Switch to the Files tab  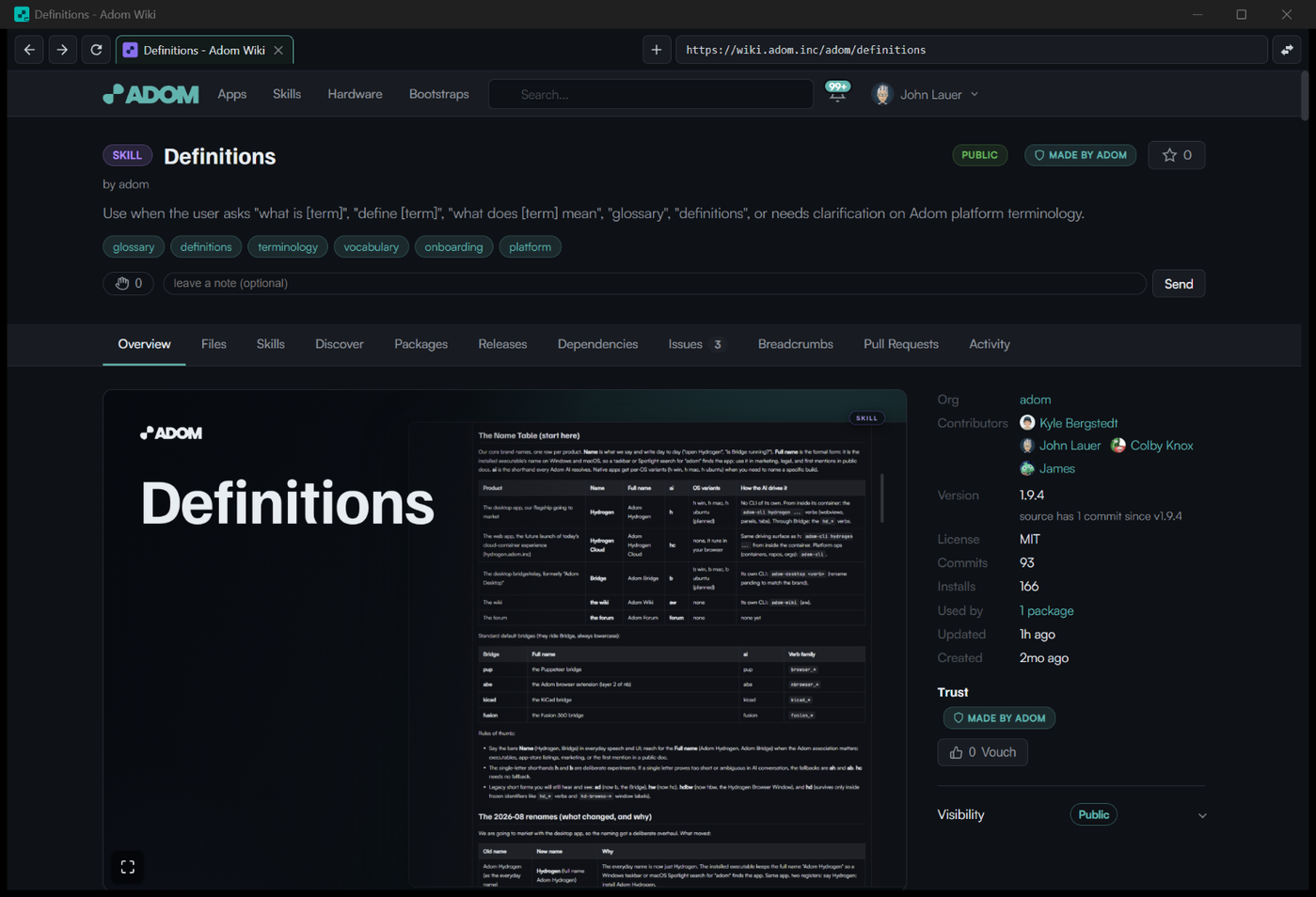coord(214,344)
